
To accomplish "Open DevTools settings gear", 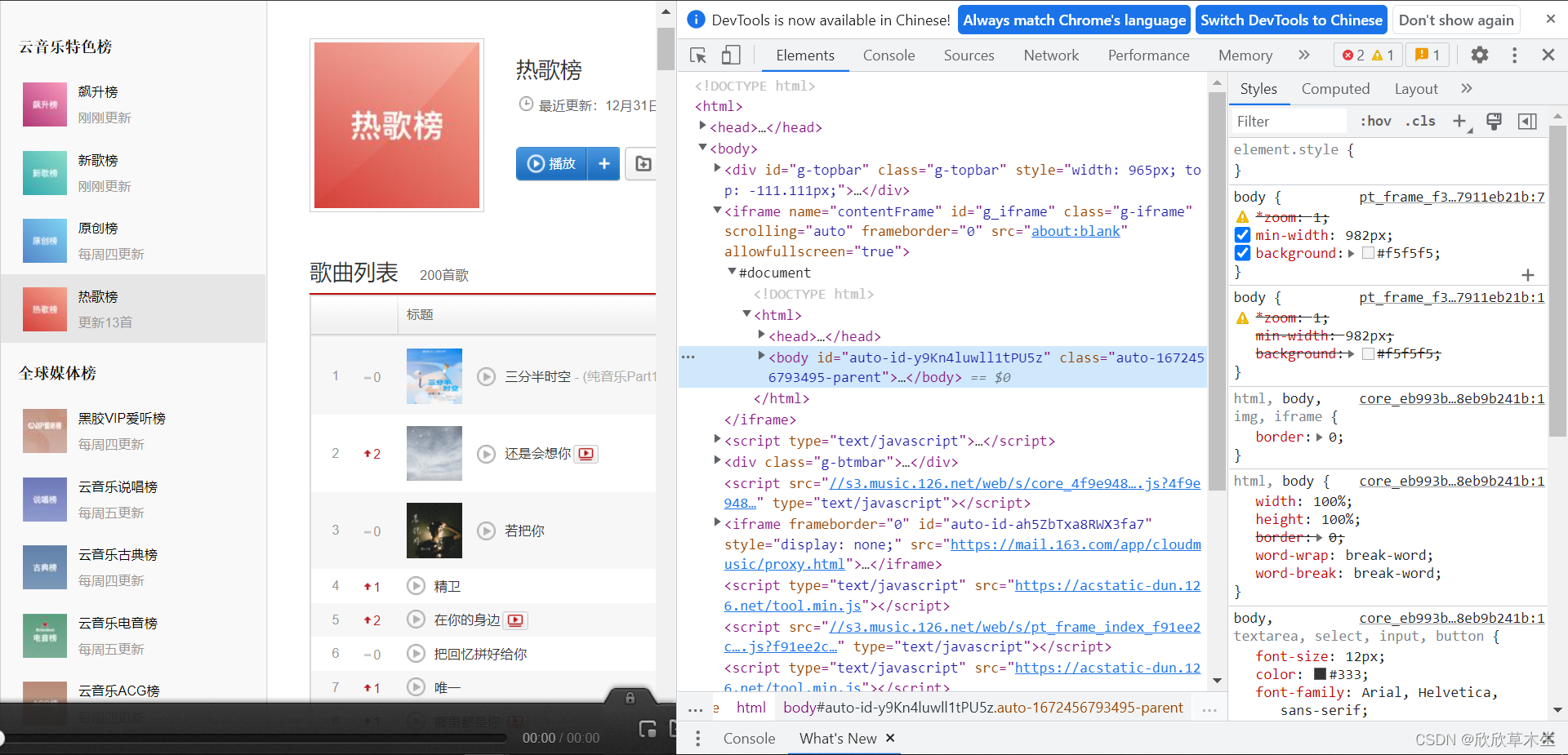I will click(1480, 55).
